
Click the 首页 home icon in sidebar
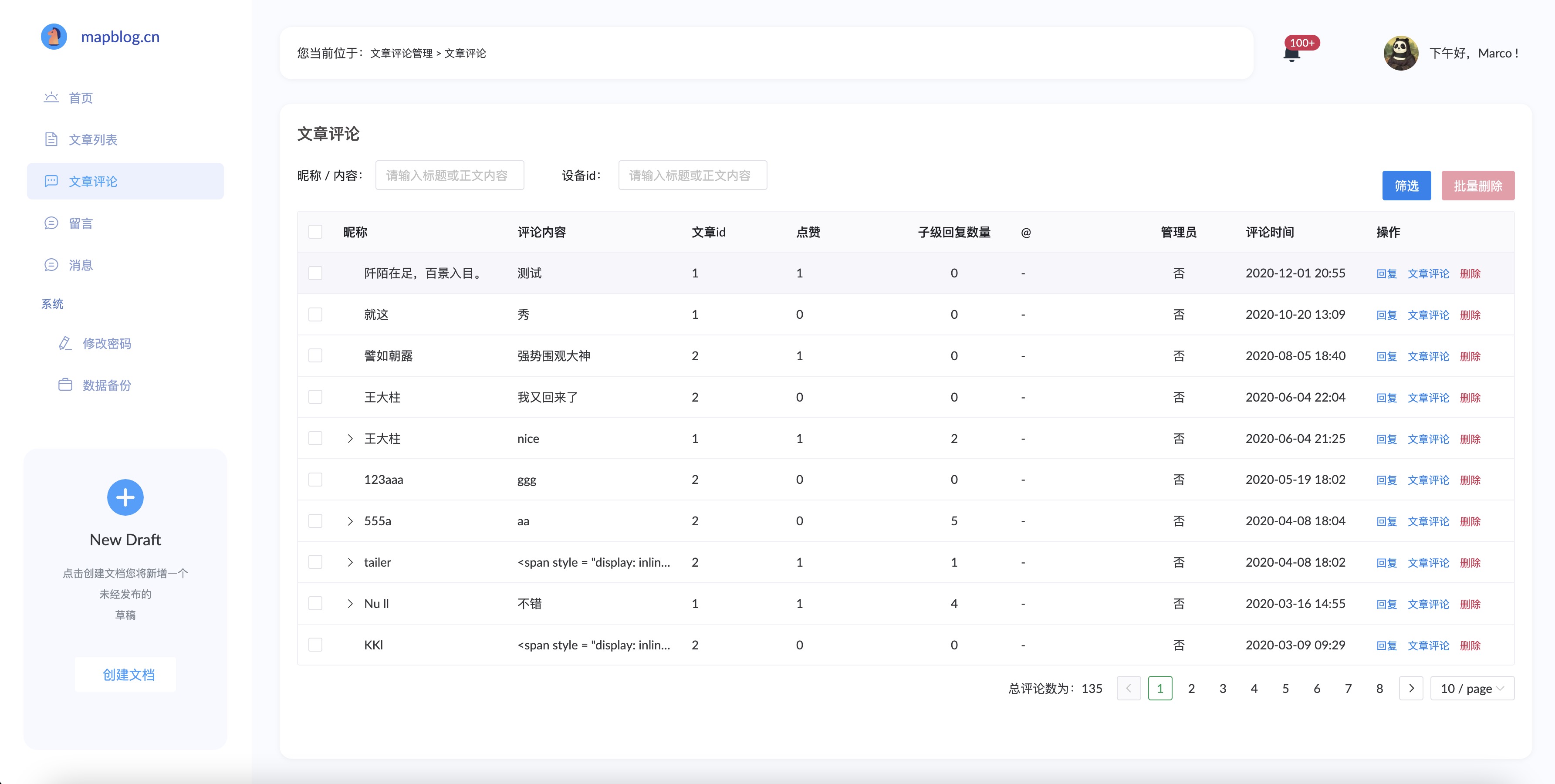pyautogui.click(x=51, y=98)
